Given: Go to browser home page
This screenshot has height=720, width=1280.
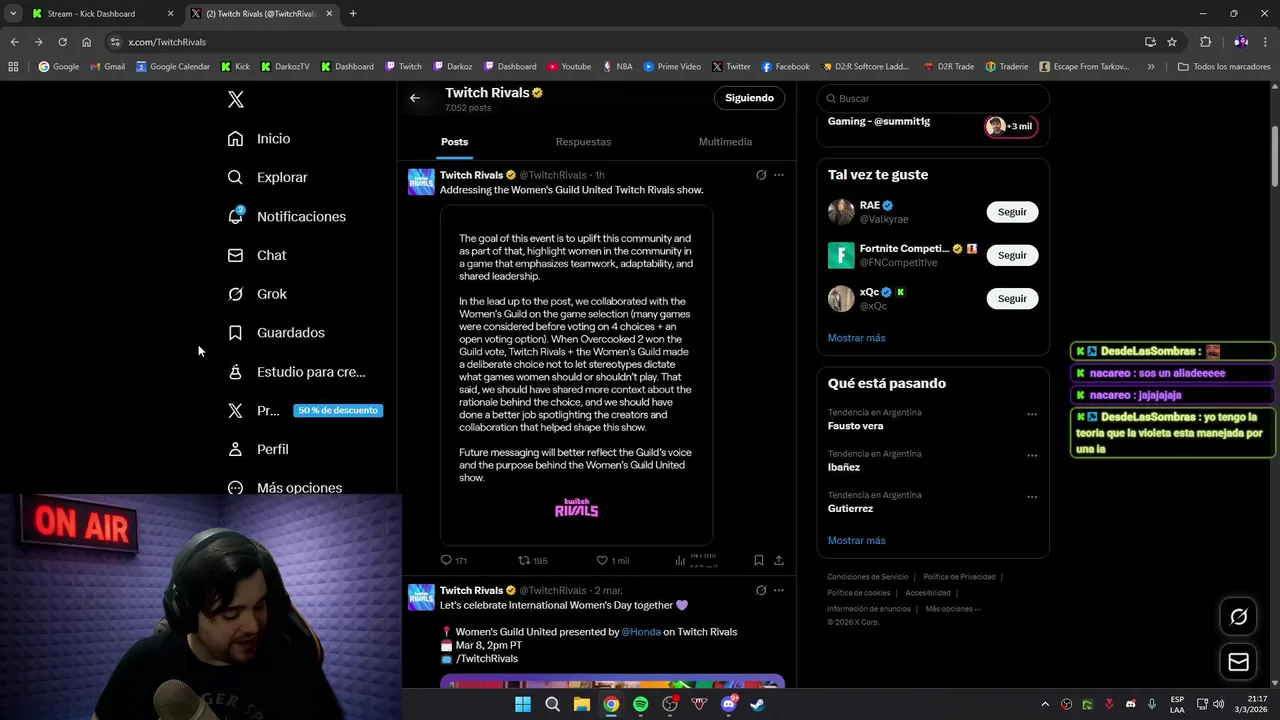Looking at the screenshot, I should 86,42.
